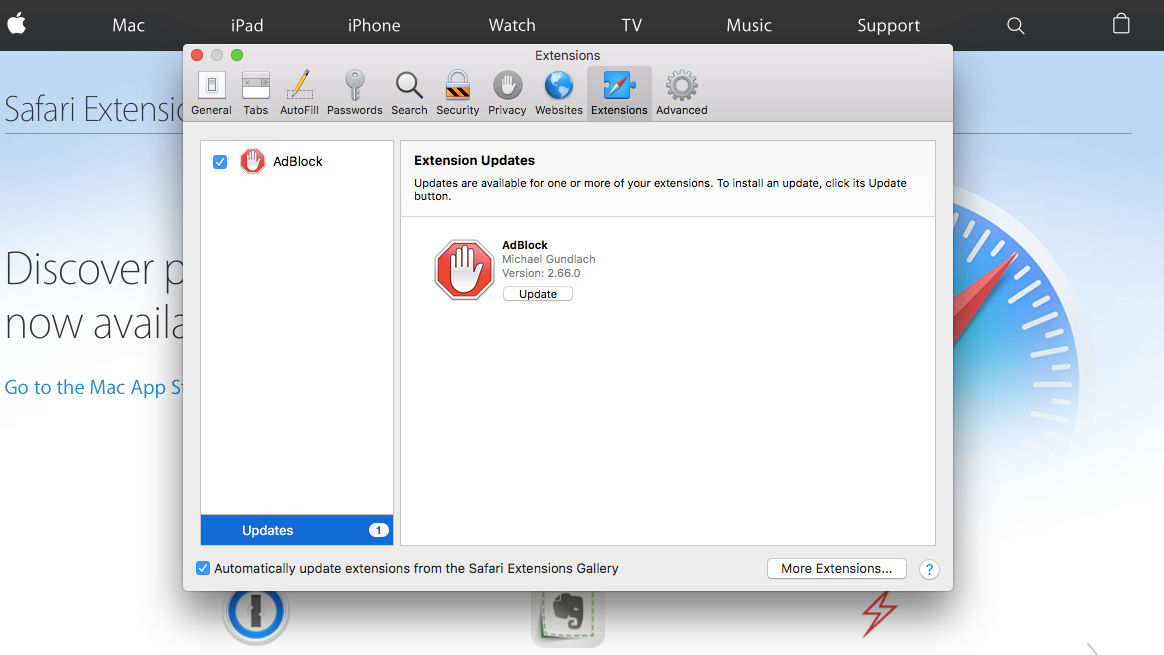Viewport: 1164px width, 655px height.
Task: Open the Tabs preferences pane
Action: pyautogui.click(x=255, y=94)
